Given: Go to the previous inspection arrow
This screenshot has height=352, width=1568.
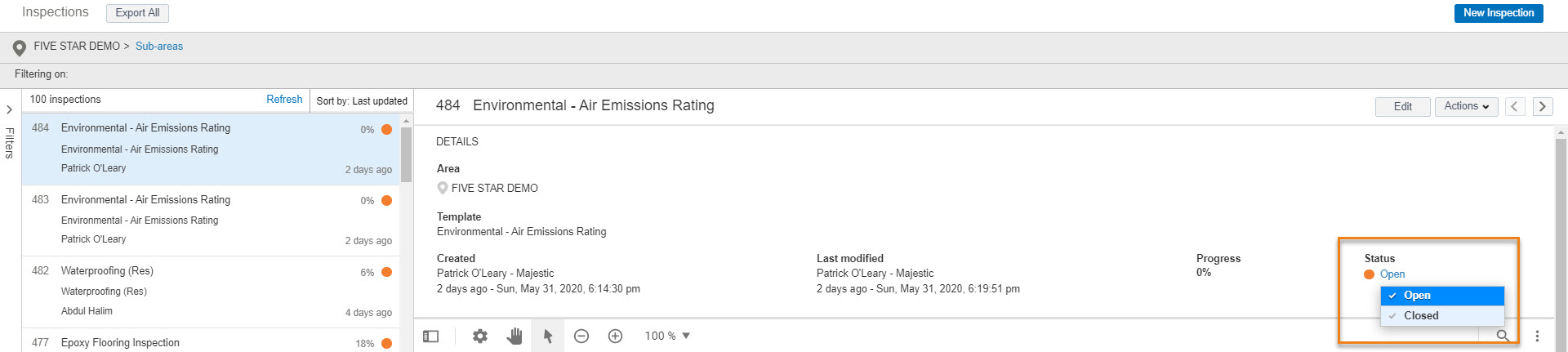Looking at the screenshot, I should [x=1515, y=106].
